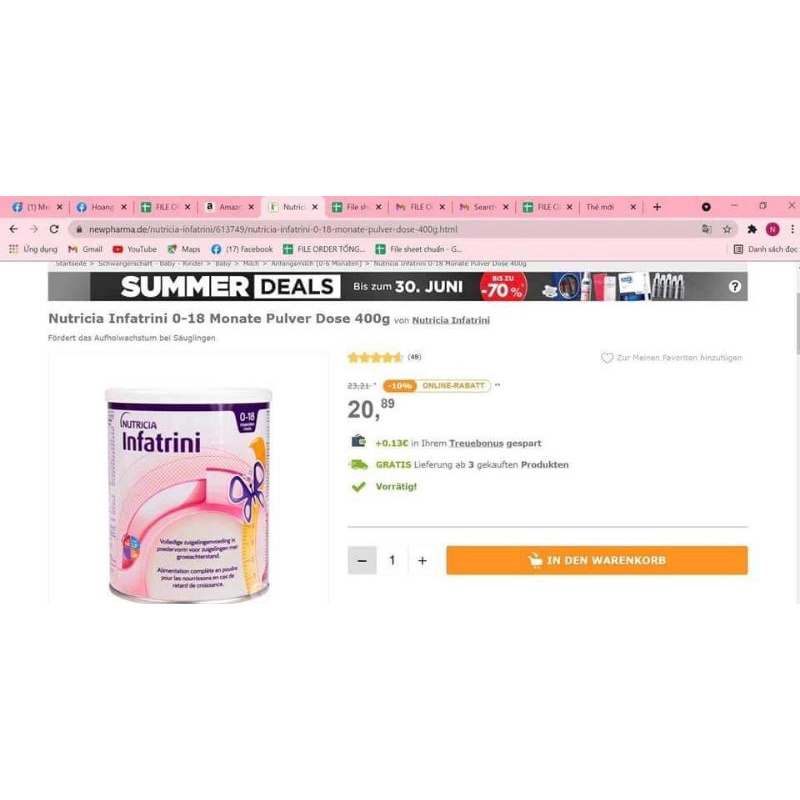Viewport: 800px width, 800px height.
Task: Bookmark this page with the star icon
Action: coord(727,230)
